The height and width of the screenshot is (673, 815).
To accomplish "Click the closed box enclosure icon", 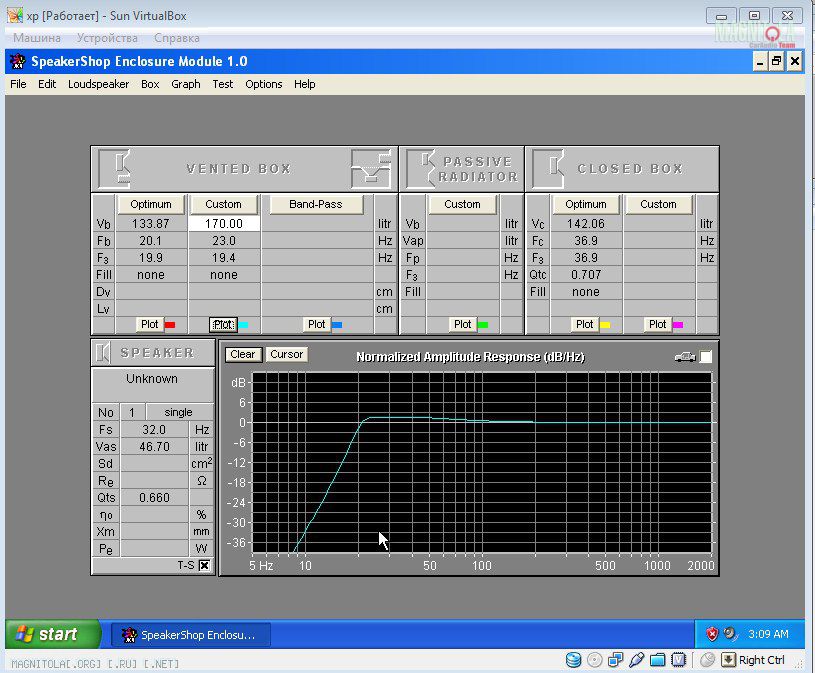I will [549, 168].
